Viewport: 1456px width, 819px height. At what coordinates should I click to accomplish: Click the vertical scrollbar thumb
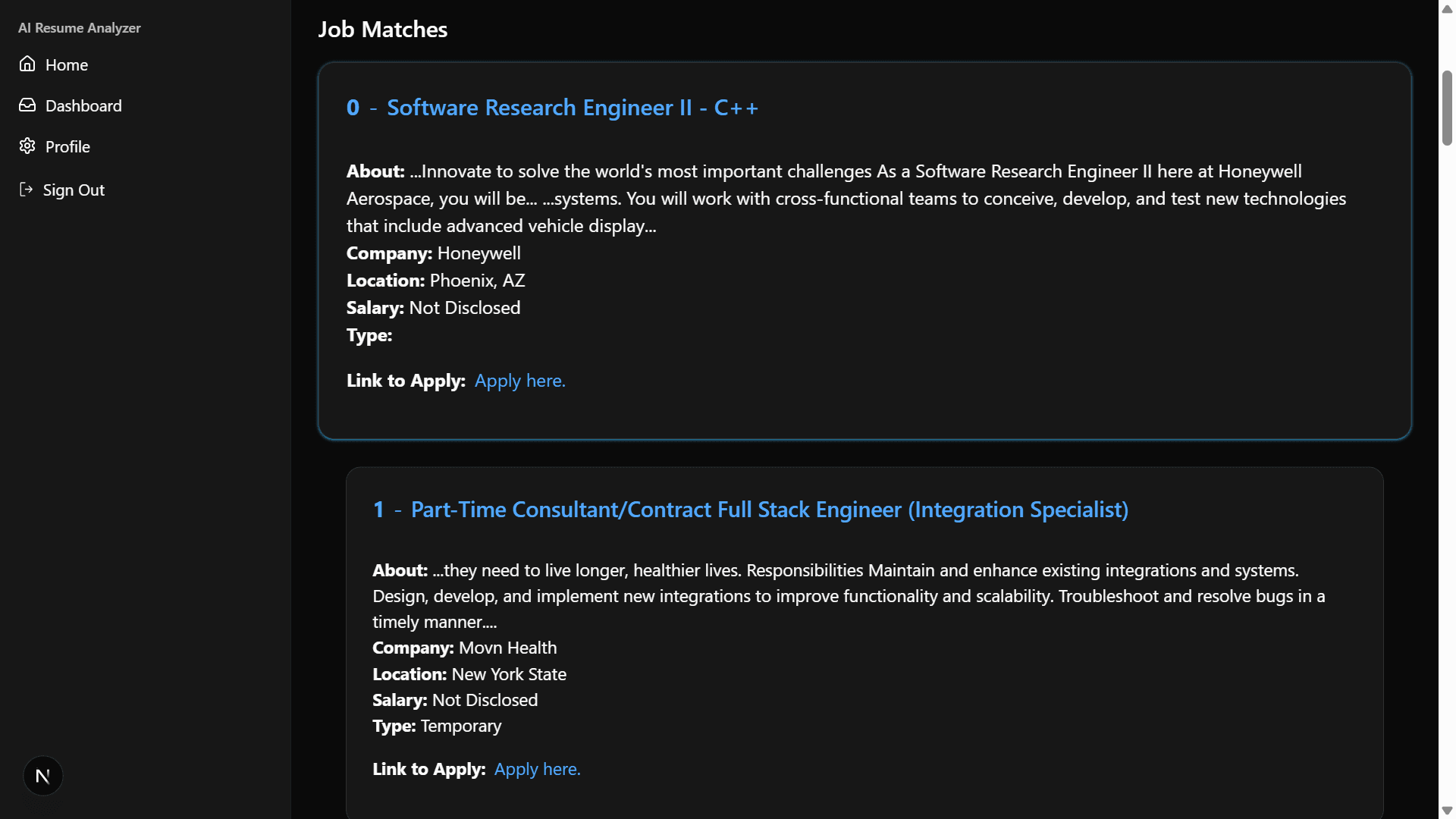tap(1447, 108)
